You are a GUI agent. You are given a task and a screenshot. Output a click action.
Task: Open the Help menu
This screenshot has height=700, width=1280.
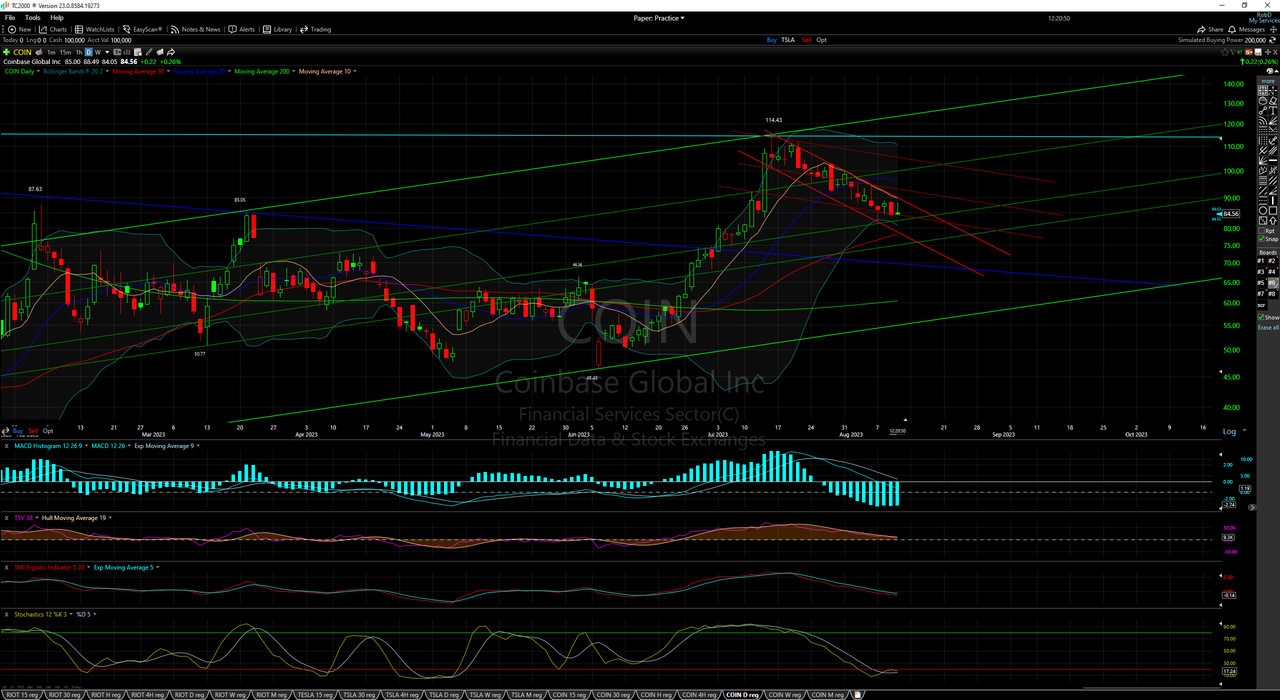pos(57,17)
